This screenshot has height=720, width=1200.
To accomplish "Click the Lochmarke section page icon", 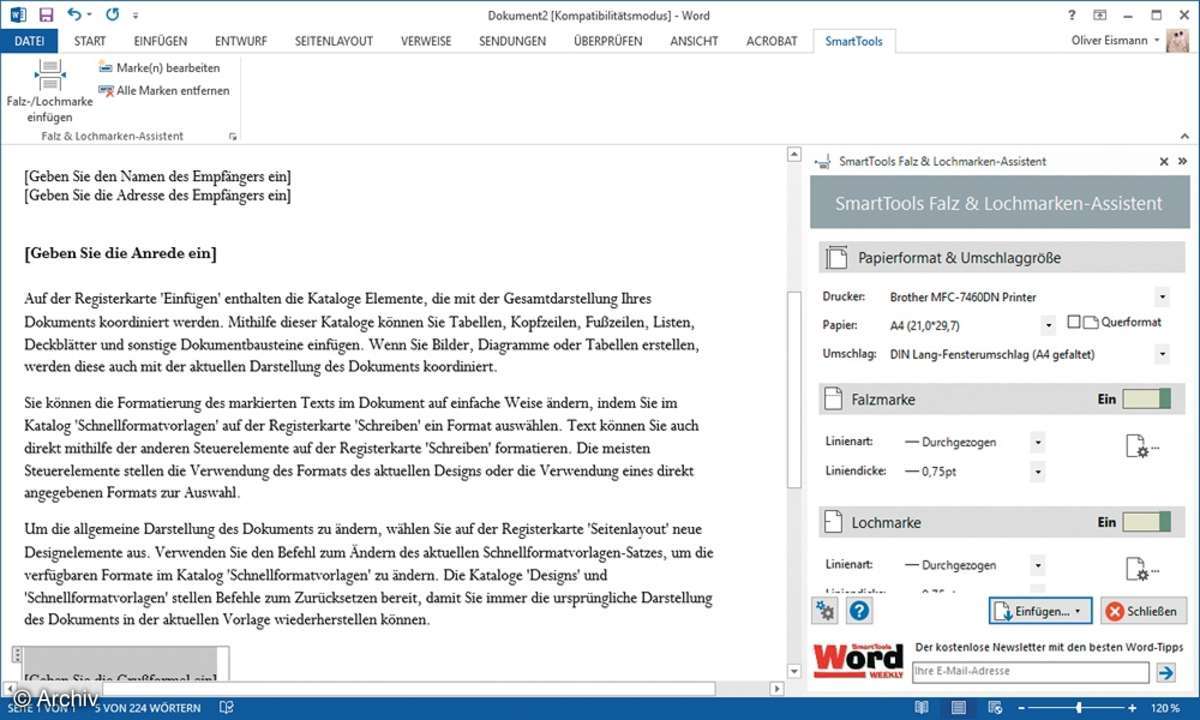I will coord(833,522).
